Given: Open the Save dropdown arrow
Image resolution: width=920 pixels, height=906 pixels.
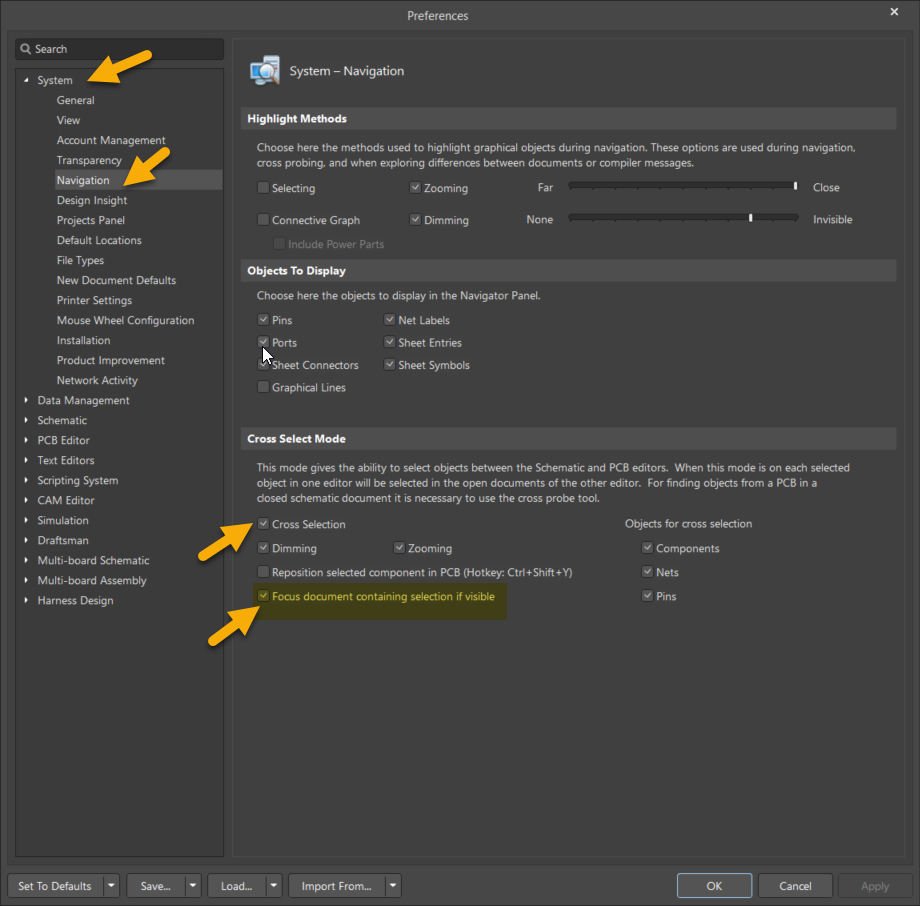Looking at the screenshot, I should [x=192, y=885].
